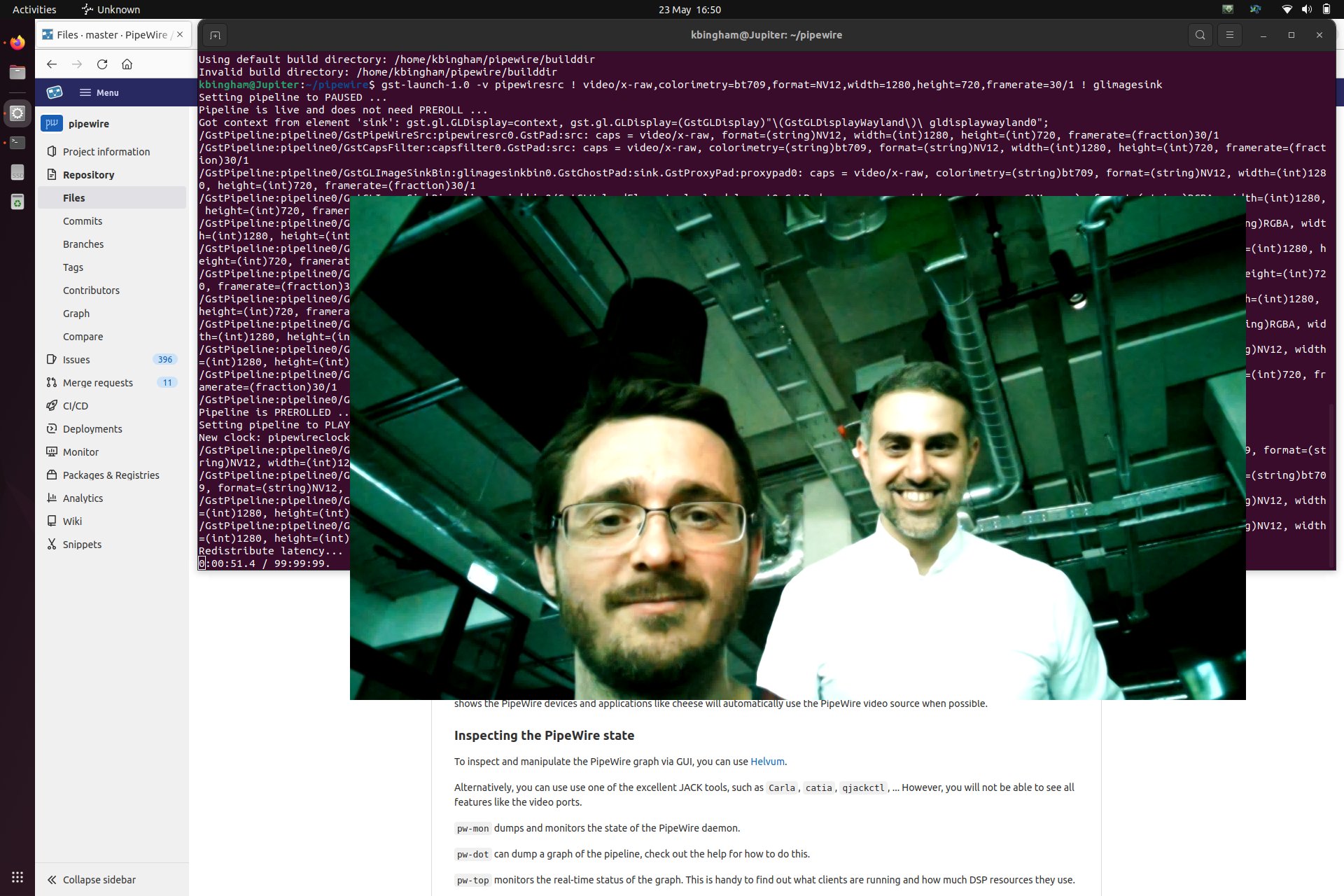Screen dimensions: 1344x896
Task: Select Branches in the repository menu
Action: [83, 244]
